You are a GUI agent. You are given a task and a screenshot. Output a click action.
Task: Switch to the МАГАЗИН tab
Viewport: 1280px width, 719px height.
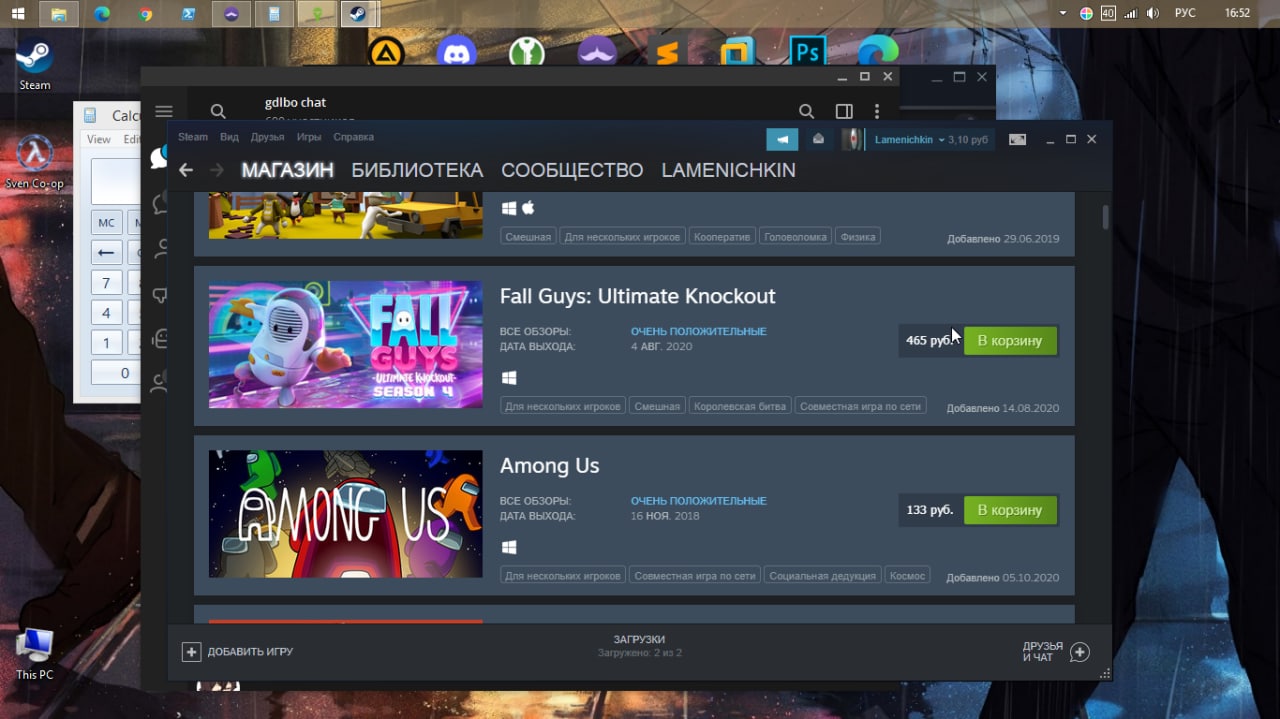(x=287, y=170)
